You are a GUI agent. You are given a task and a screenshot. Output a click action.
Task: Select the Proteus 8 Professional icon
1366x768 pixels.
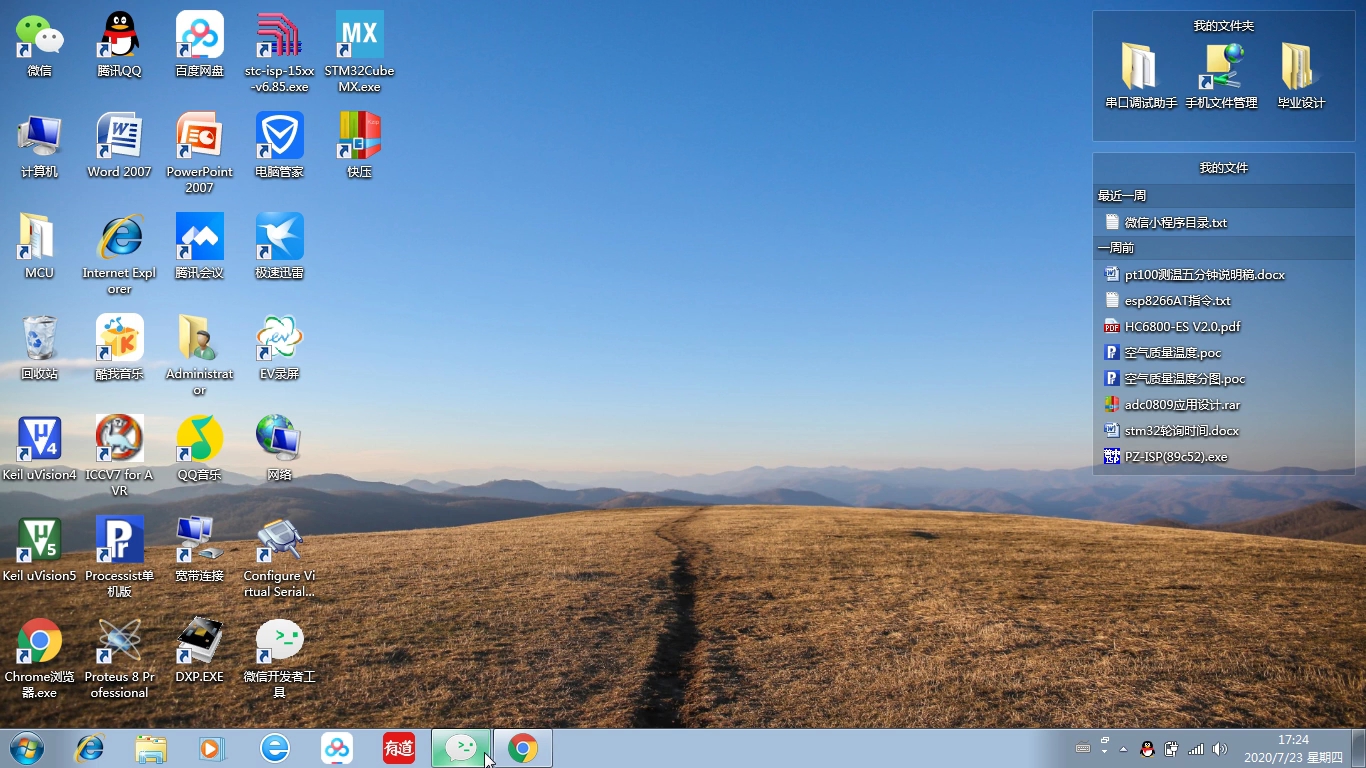119,658
